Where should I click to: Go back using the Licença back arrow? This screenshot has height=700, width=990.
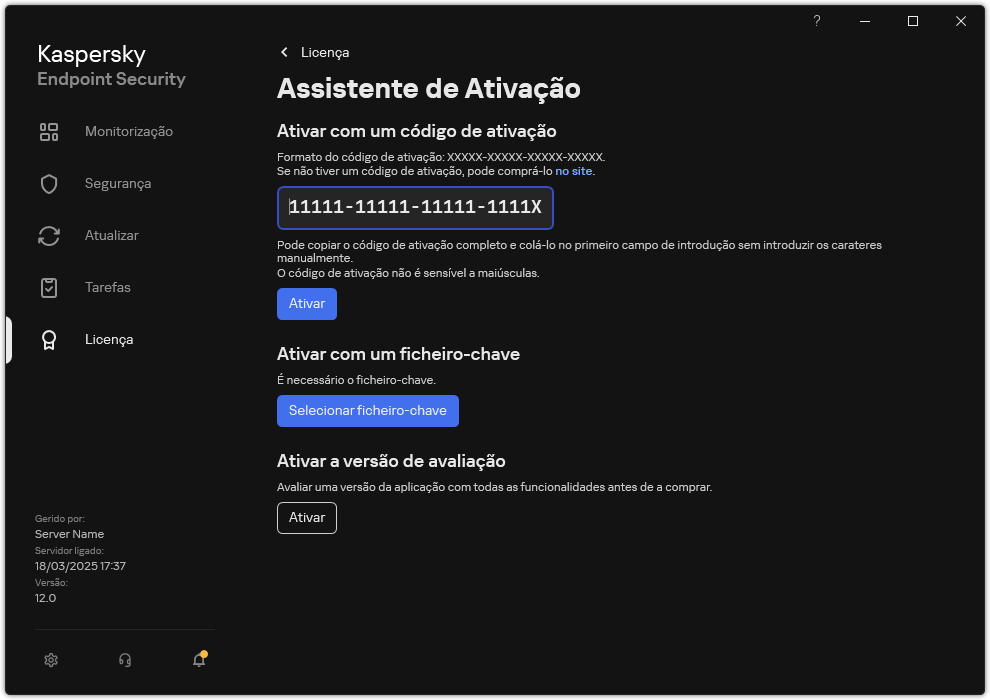(x=284, y=52)
